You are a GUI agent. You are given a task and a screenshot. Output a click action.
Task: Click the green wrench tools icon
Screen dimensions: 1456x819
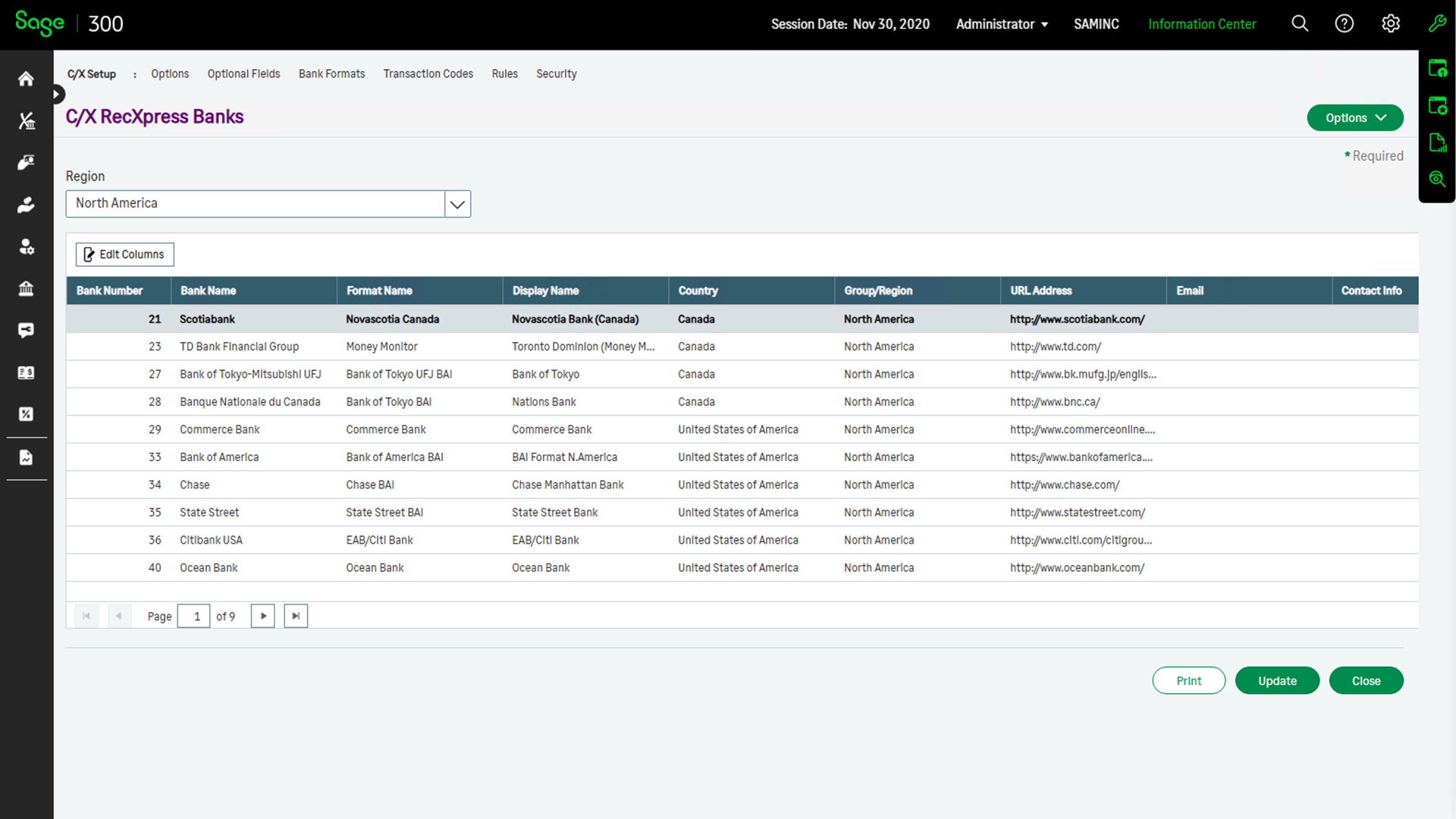pyautogui.click(x=1436, y=24)
